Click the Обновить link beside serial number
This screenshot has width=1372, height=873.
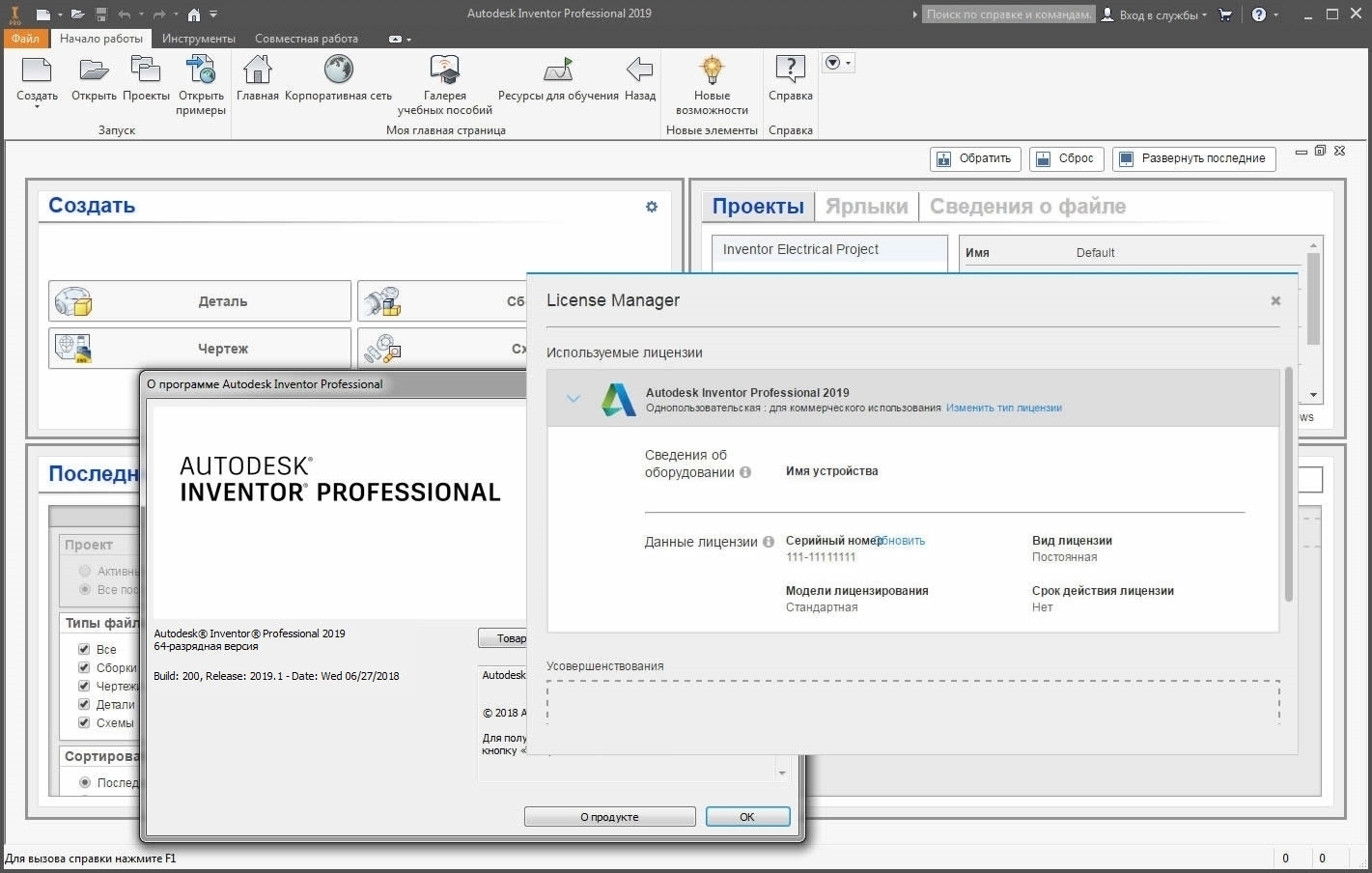pos(901,541)
